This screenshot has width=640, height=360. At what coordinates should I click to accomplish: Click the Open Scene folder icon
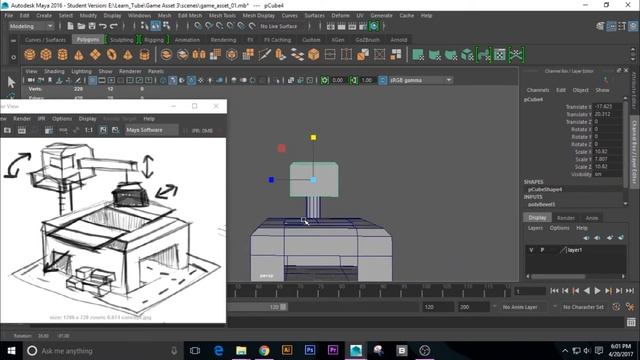[81, 26]
